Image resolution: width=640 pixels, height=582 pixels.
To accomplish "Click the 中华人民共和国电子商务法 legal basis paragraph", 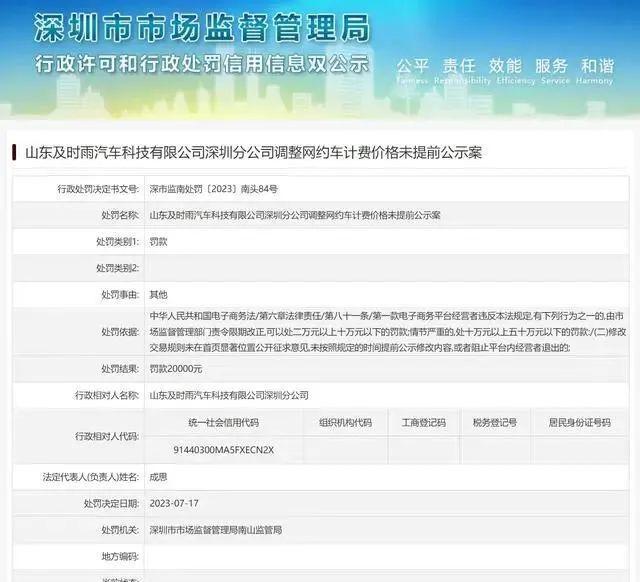I will click(388, 332).
